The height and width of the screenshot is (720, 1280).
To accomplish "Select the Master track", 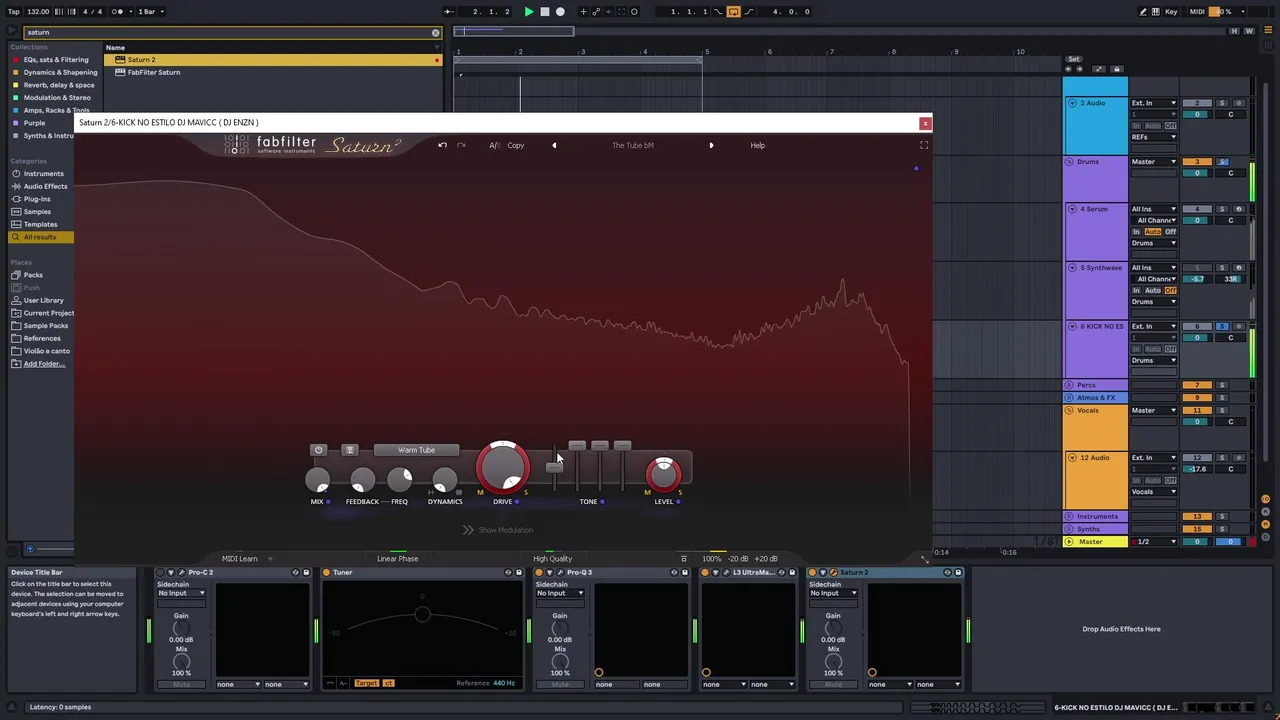I will (1096, 542).
